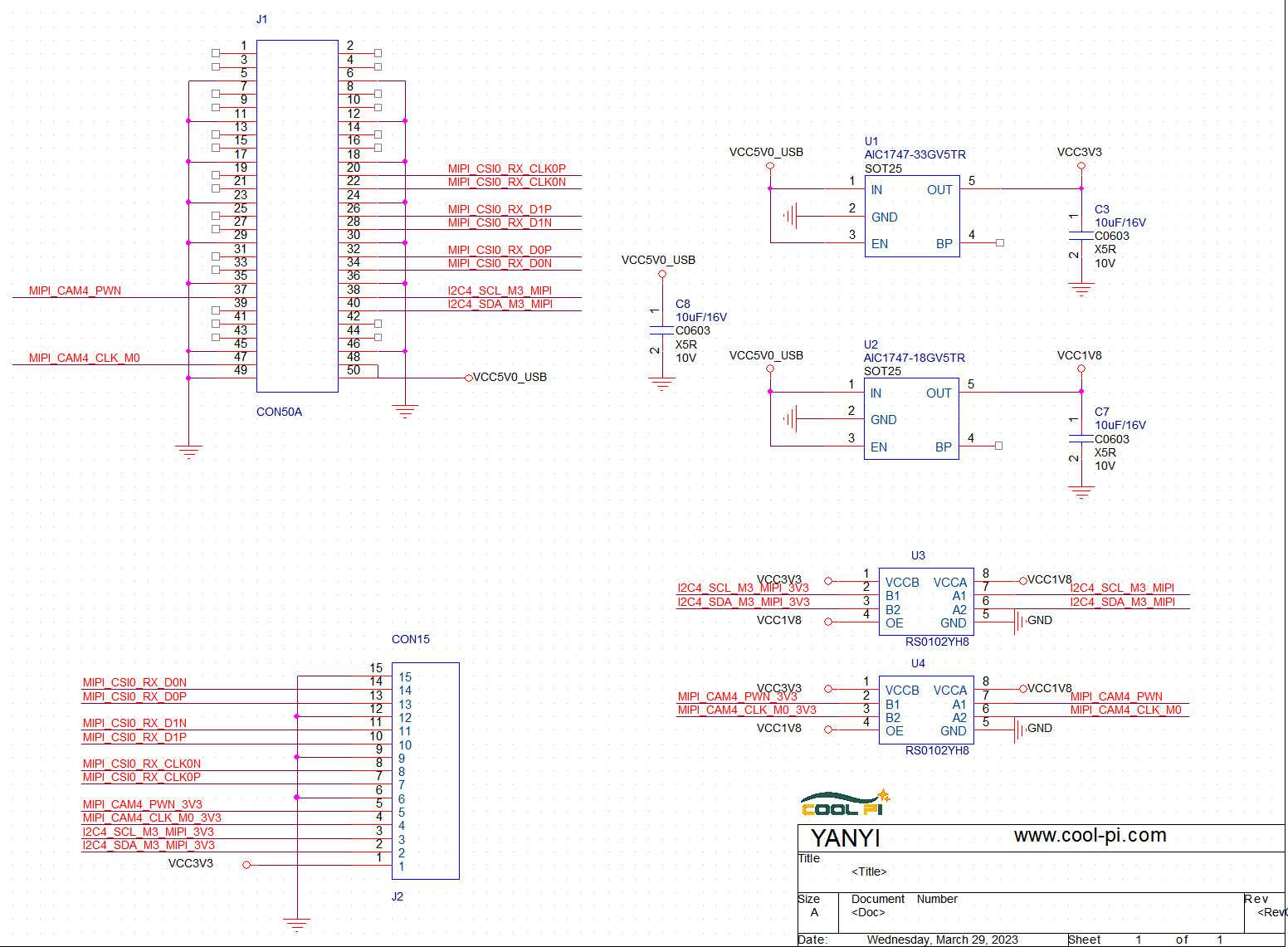Click VCC5V0_USB label above C8
The image size is (1288, 947).
(658, 260)
